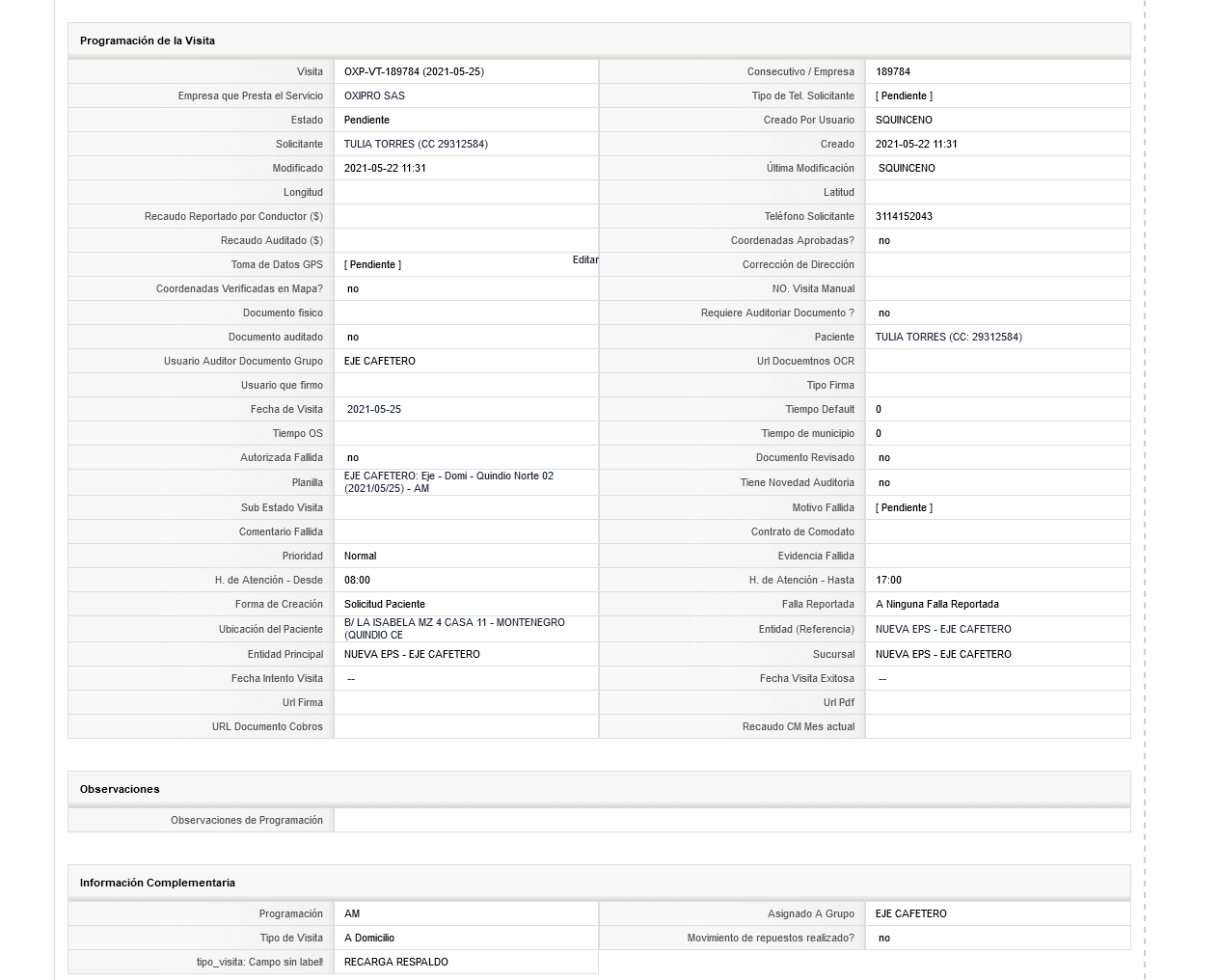Click the Url Pdf label
This screenshot has width=1220, height=980.
click(839, 702)
